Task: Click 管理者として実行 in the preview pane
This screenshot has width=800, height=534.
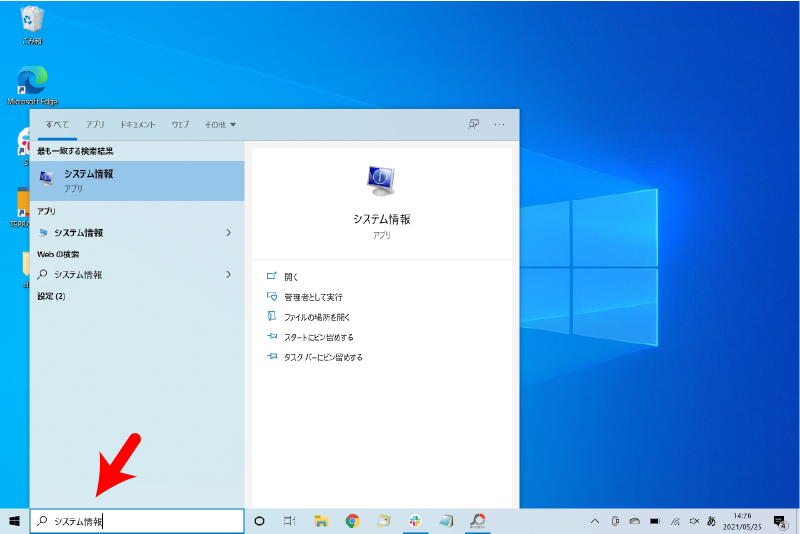Action: pos(313,297)
